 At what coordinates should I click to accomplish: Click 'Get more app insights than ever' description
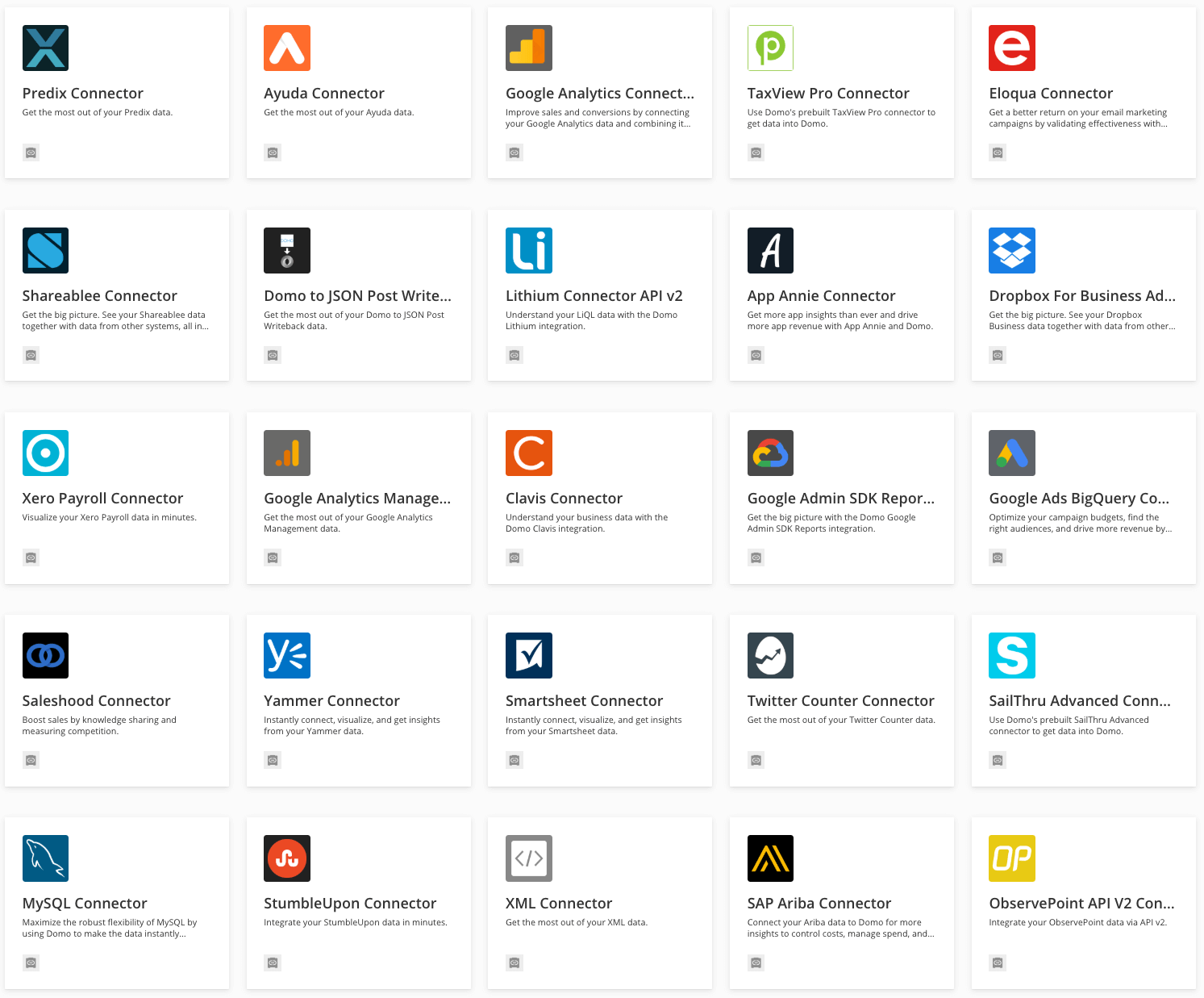(x=840, y=320)
